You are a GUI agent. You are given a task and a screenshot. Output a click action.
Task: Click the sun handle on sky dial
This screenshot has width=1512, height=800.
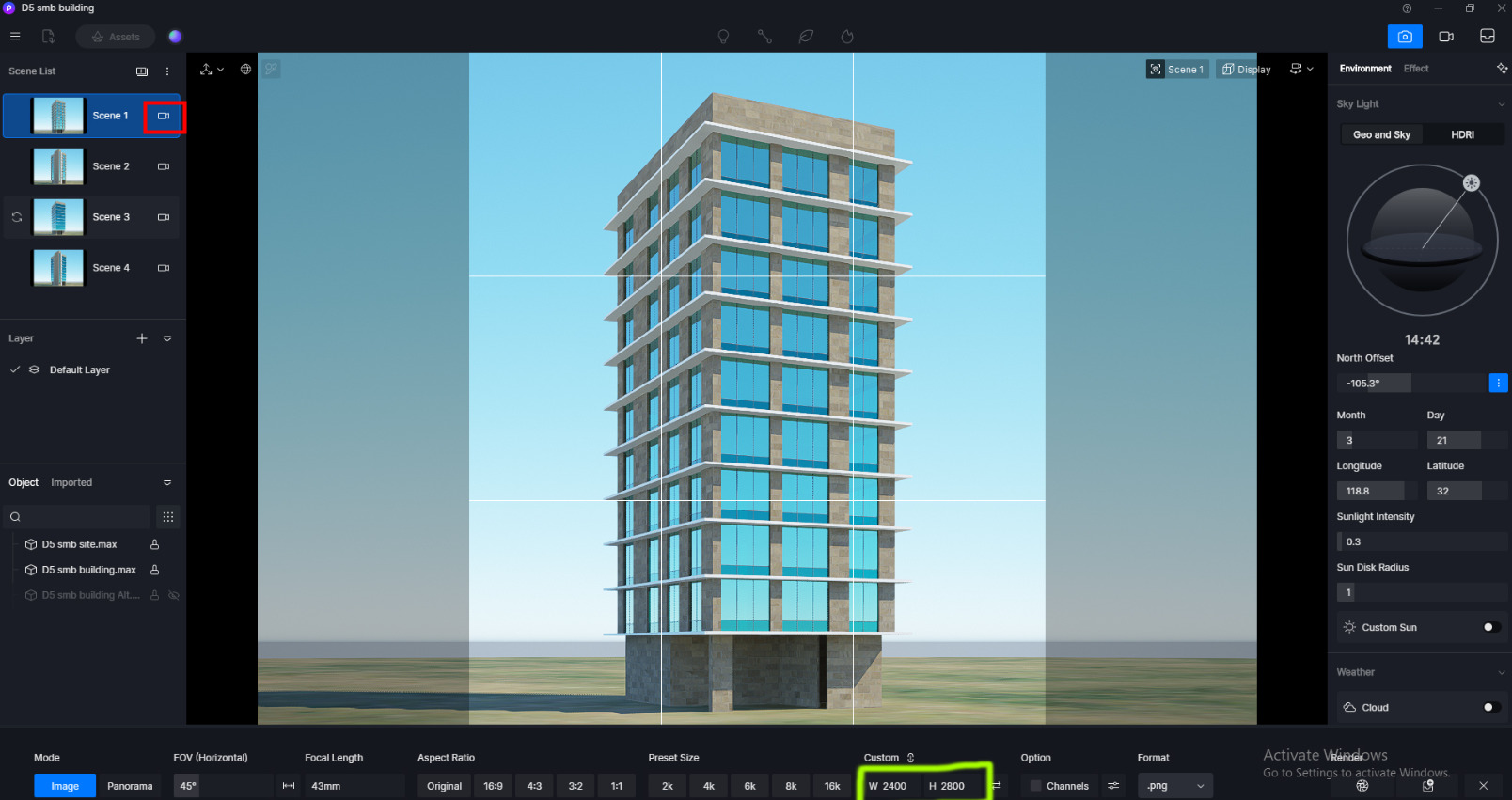(x=1472, y=183)
